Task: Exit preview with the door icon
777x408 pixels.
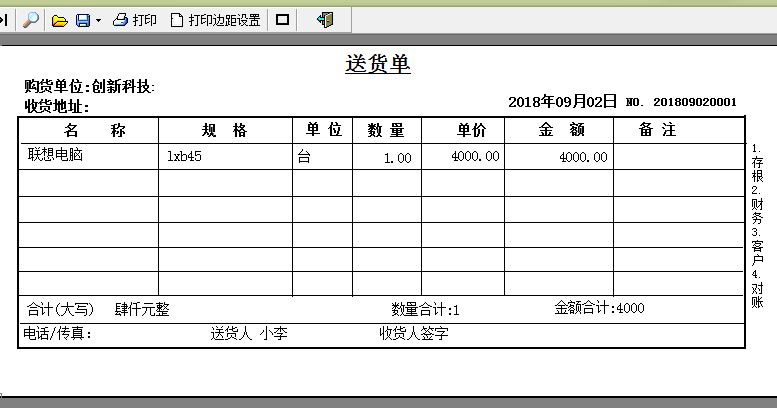Action: pos(325,20)
